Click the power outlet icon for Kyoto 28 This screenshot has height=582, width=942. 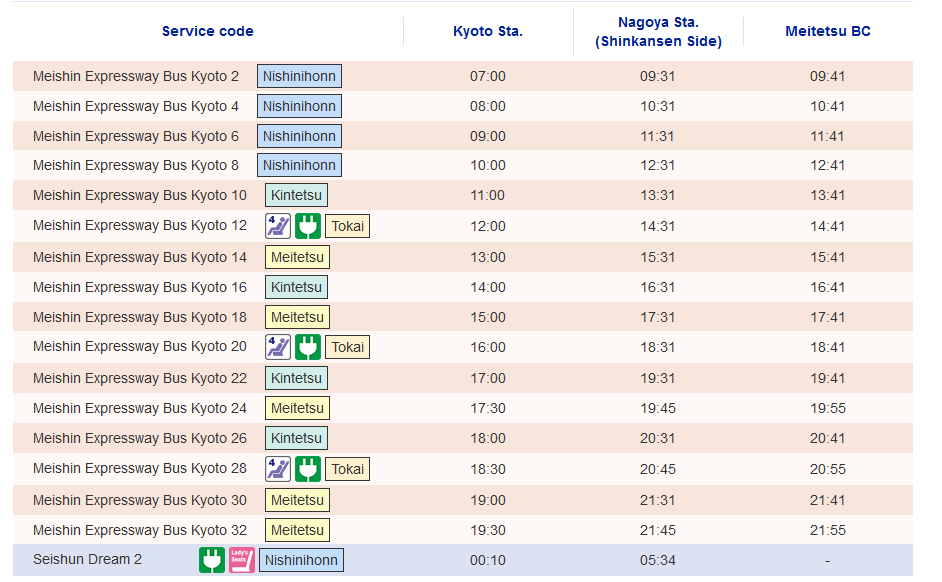point(308,469)
